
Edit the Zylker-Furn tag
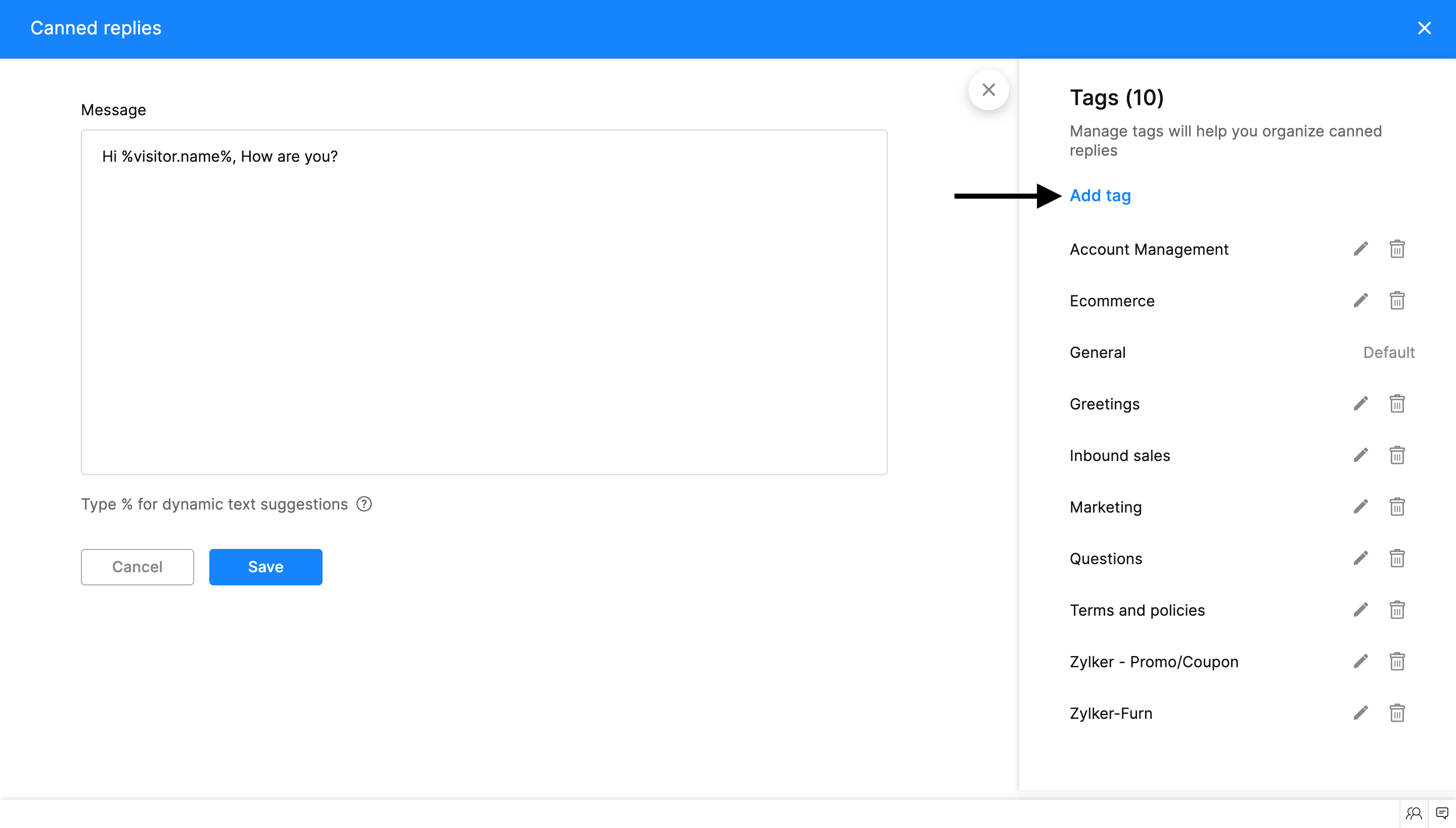[1360, 713]
